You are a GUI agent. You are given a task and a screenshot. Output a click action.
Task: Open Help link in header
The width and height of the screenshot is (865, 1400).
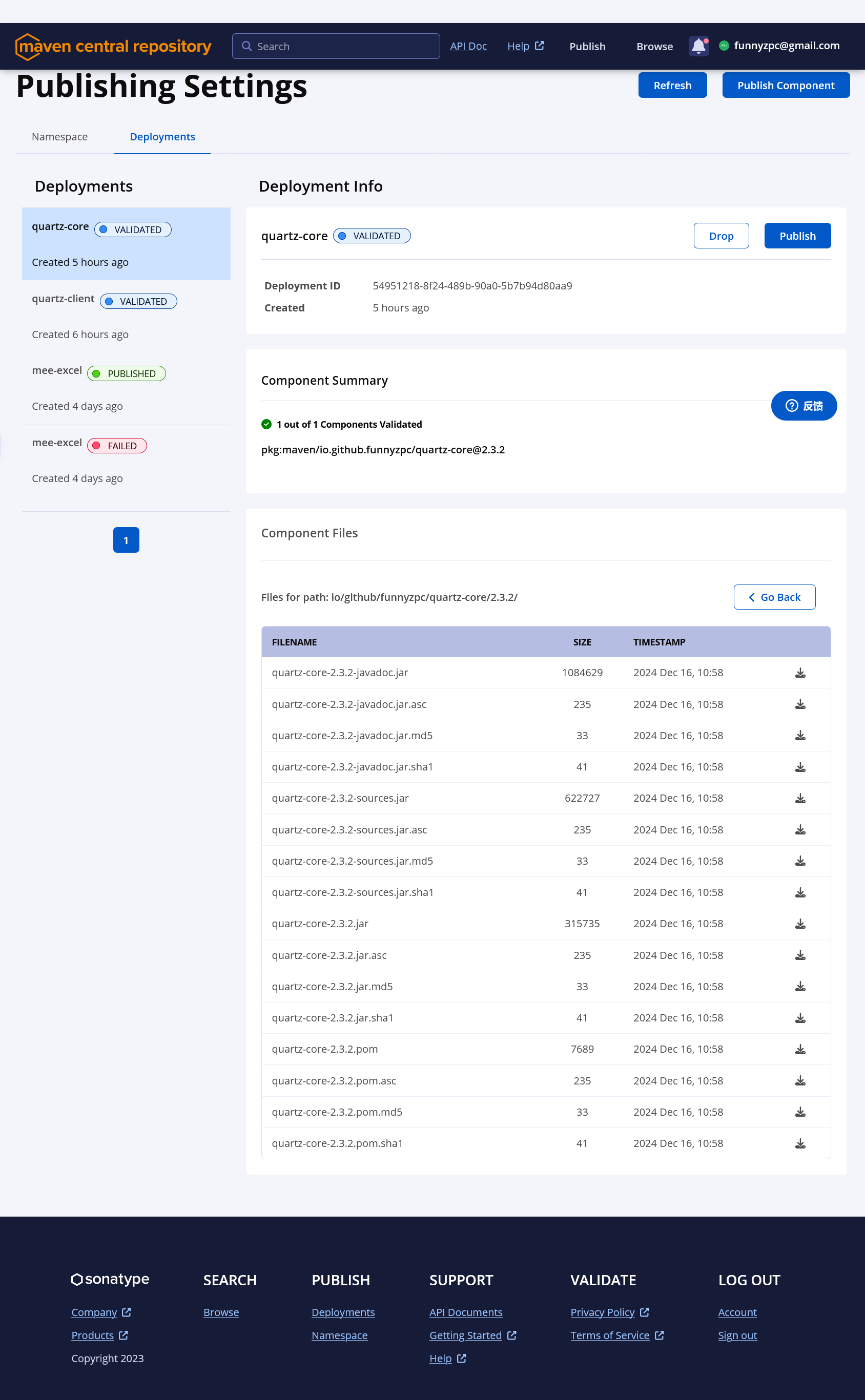click(525, 46)
